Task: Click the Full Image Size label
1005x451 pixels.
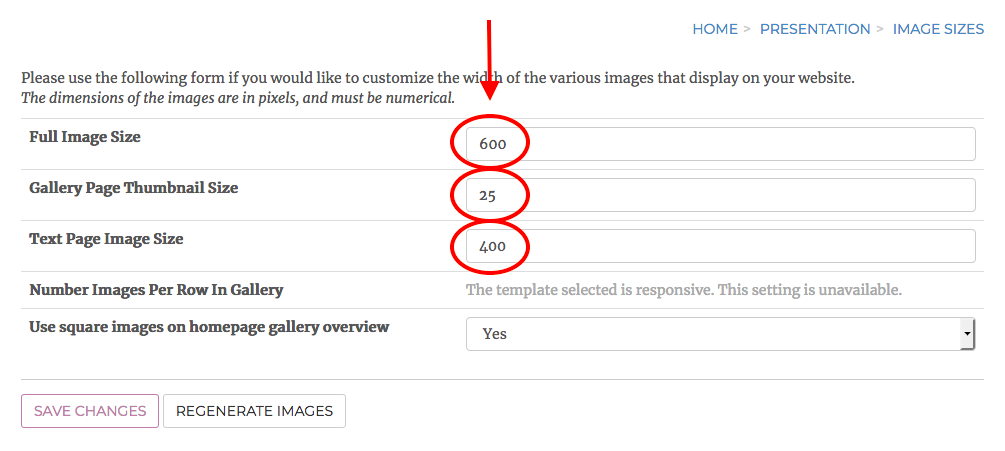Action: click(85, 137)
